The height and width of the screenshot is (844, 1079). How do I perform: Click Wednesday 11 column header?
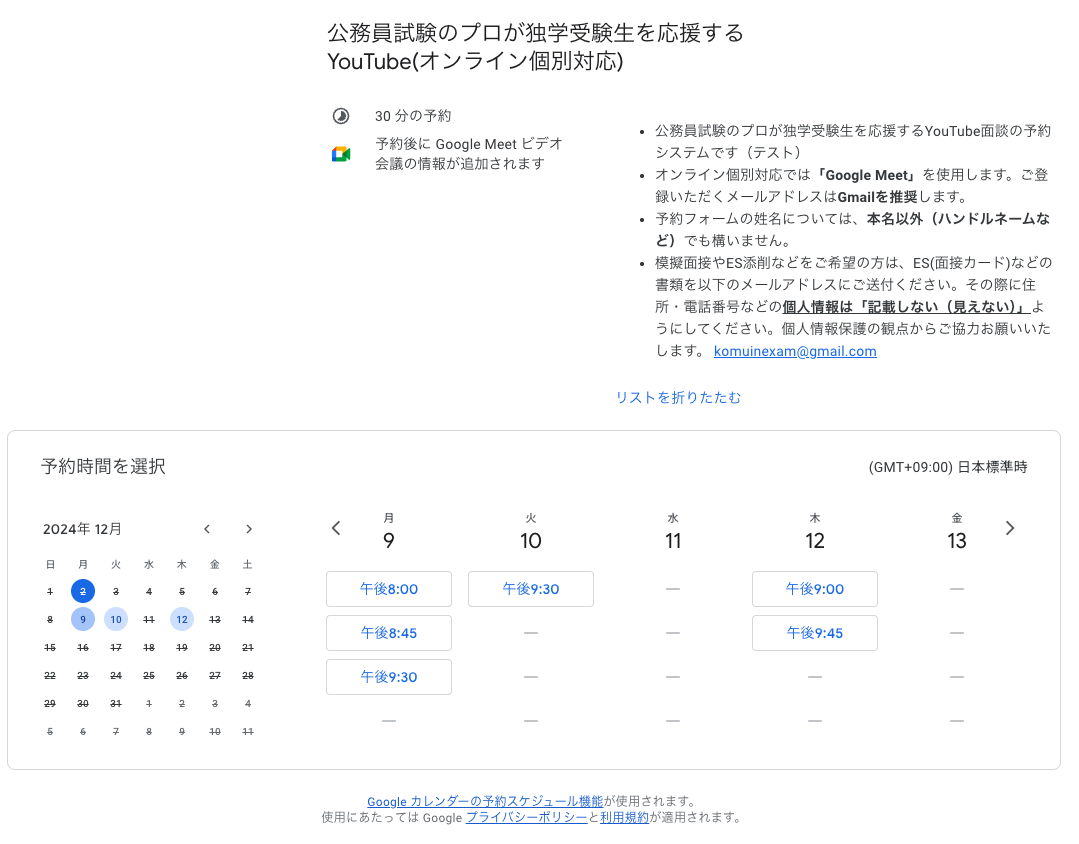pyautogui.click(x=673, y=532)
